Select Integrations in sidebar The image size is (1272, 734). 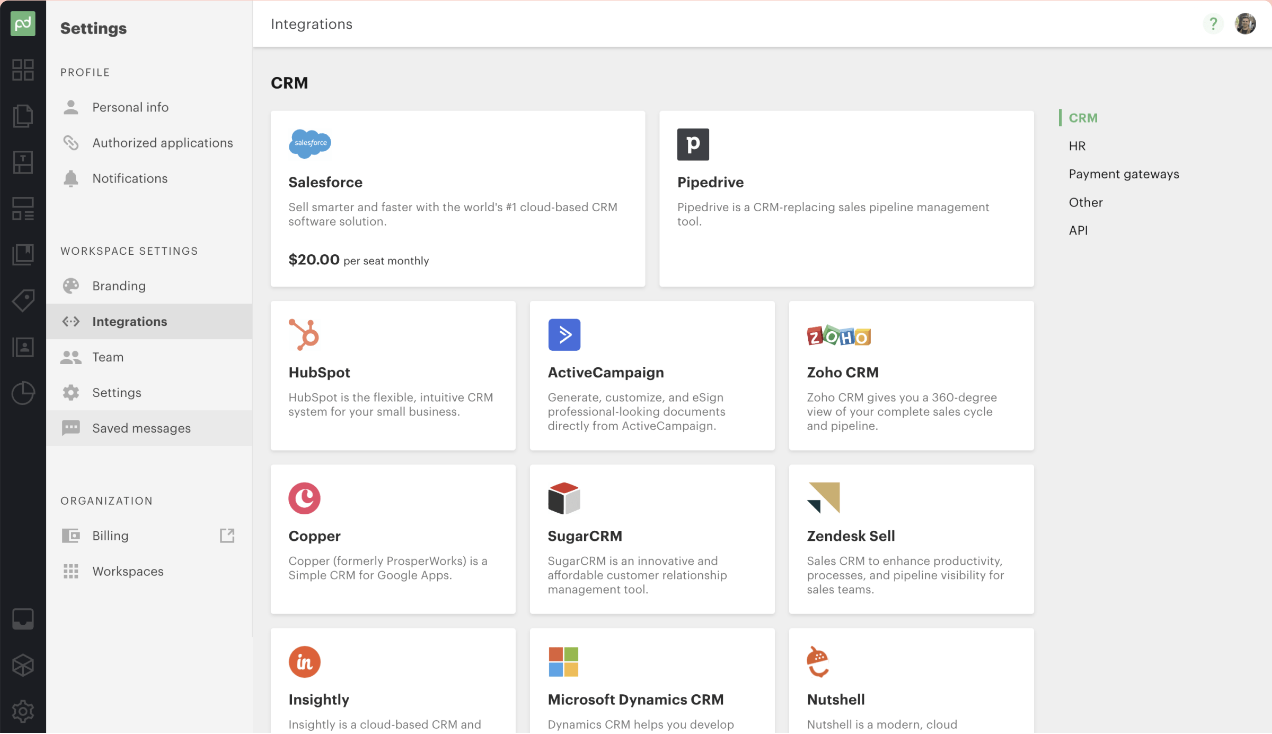pos(149,321)
